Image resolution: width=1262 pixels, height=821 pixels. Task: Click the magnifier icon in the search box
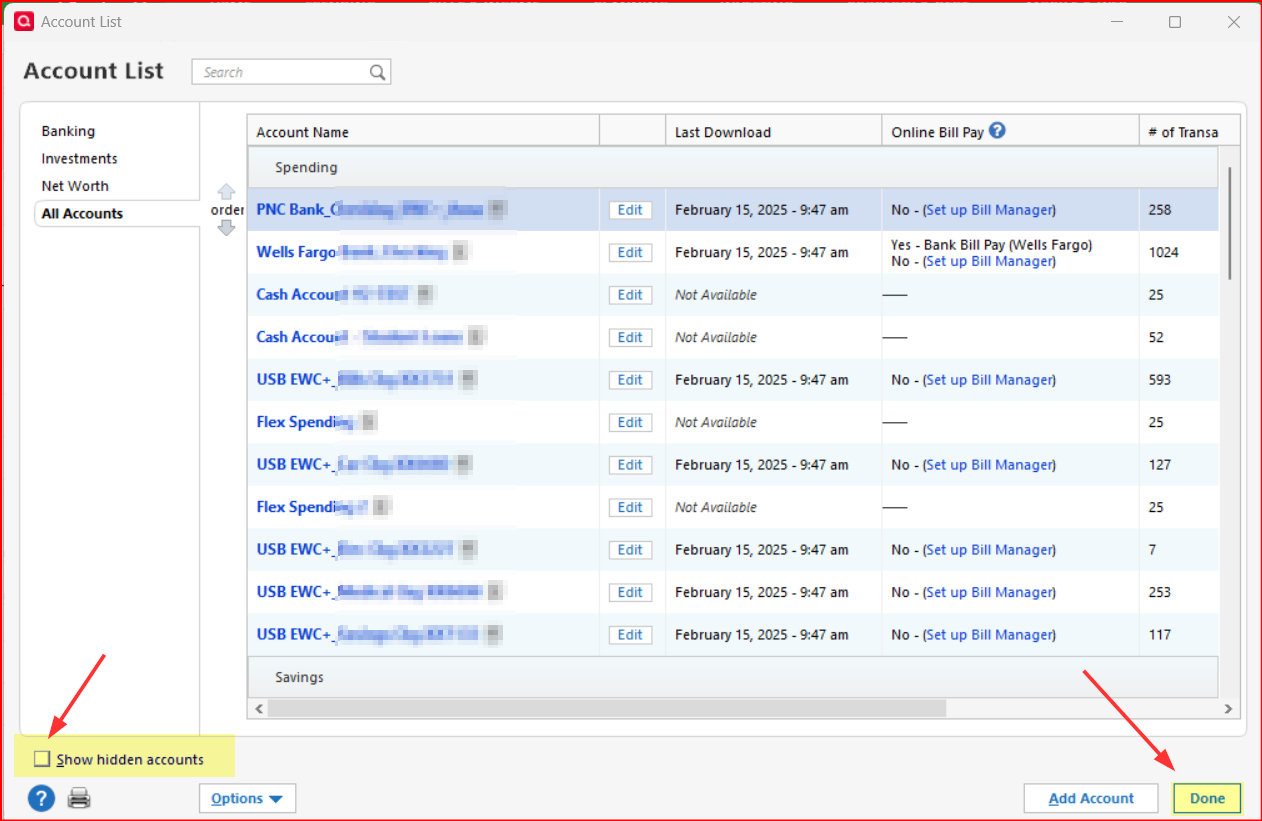click(377, 72)
